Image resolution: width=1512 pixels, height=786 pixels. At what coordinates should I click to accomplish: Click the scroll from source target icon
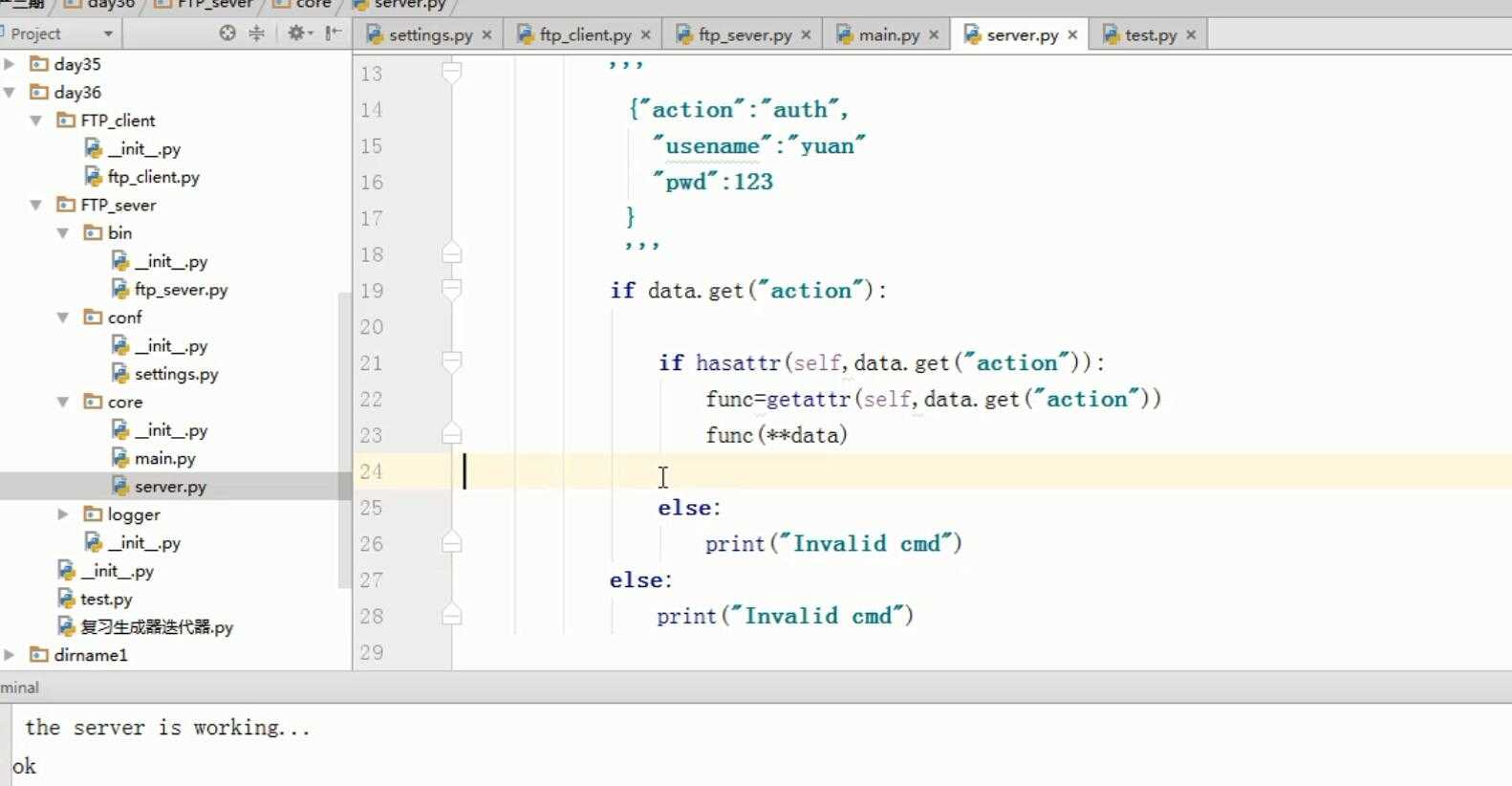tap(227, 33)
